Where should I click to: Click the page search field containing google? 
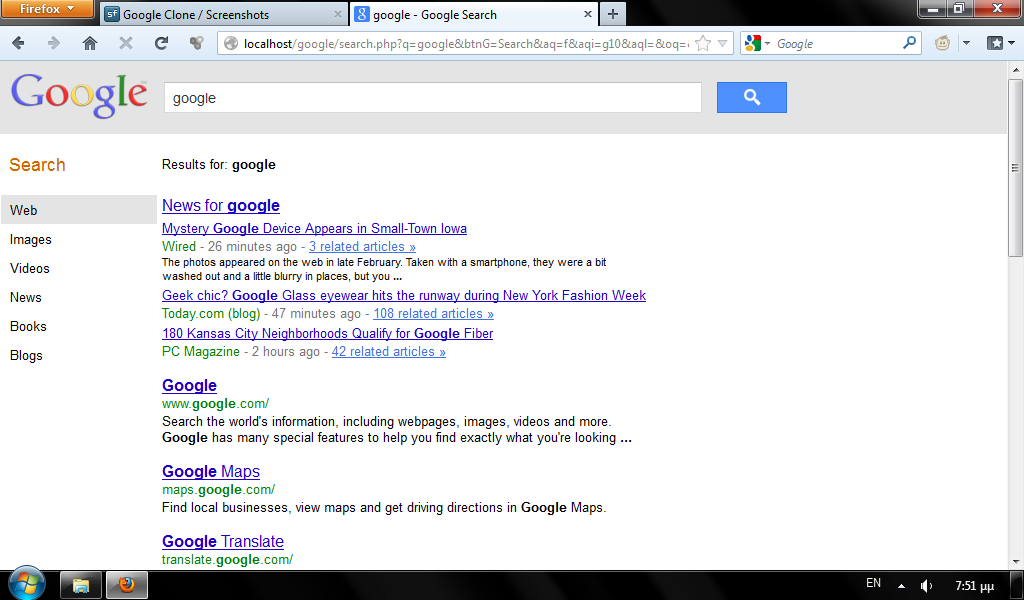pos(432,98)
